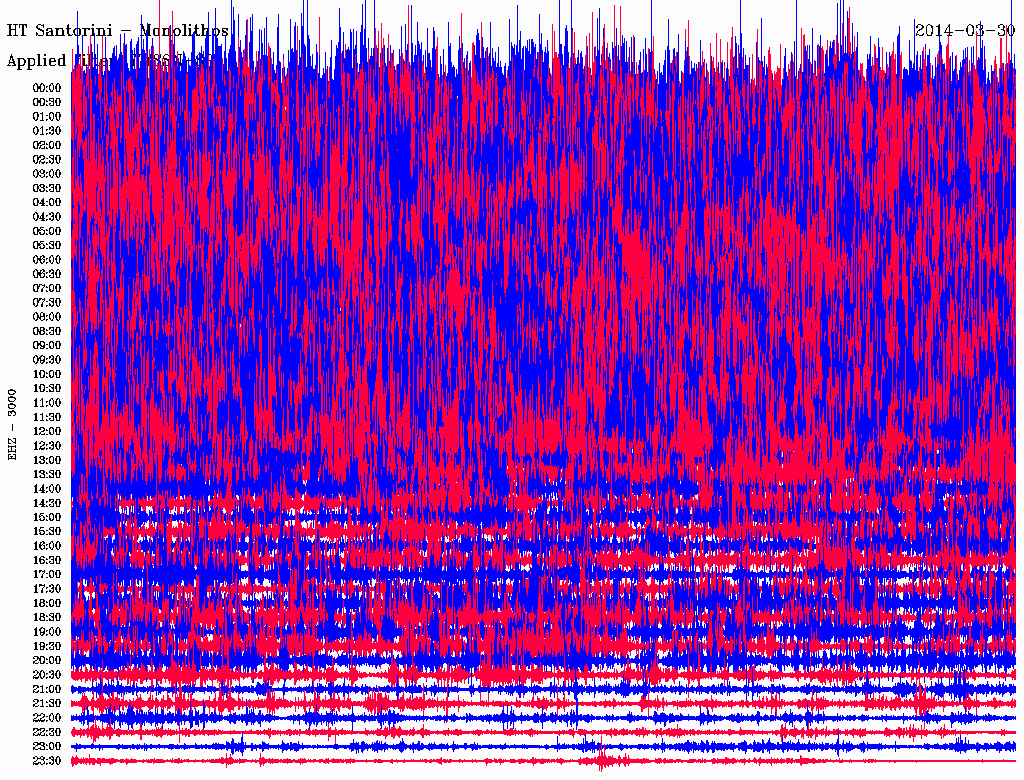Viewport: 1024px width, 780px height.
Task: Click the vertical EHZ - 3000 axis label
Action: tap(13, 425)
